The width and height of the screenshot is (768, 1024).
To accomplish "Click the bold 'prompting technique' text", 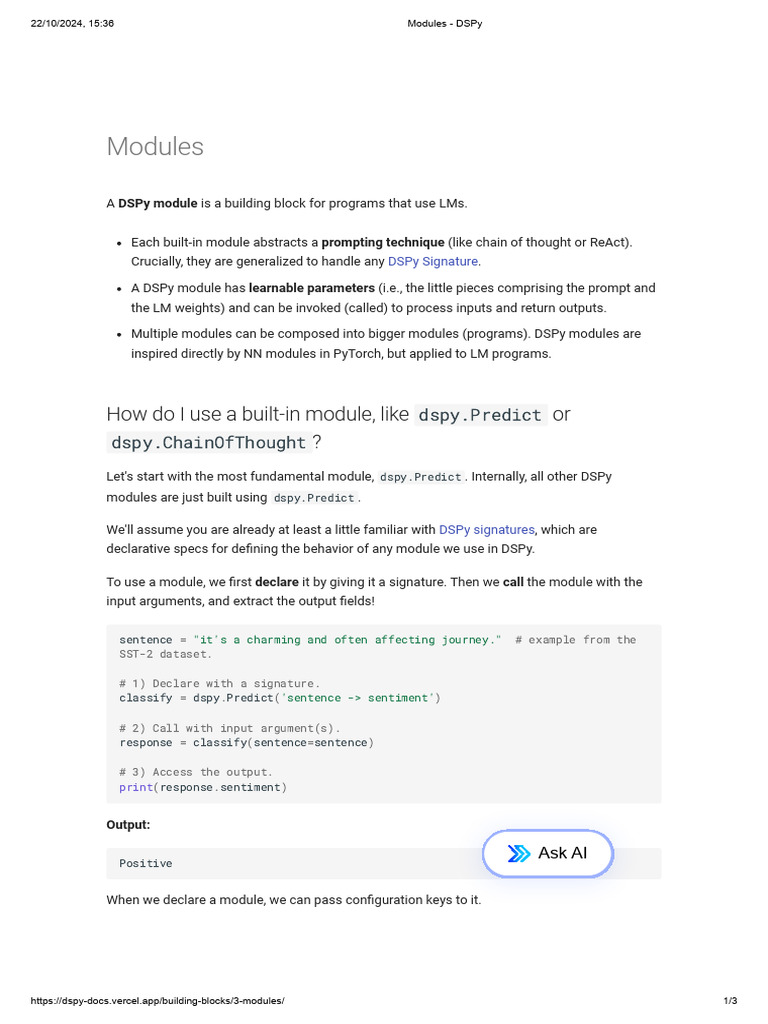I will click(383, 242).
